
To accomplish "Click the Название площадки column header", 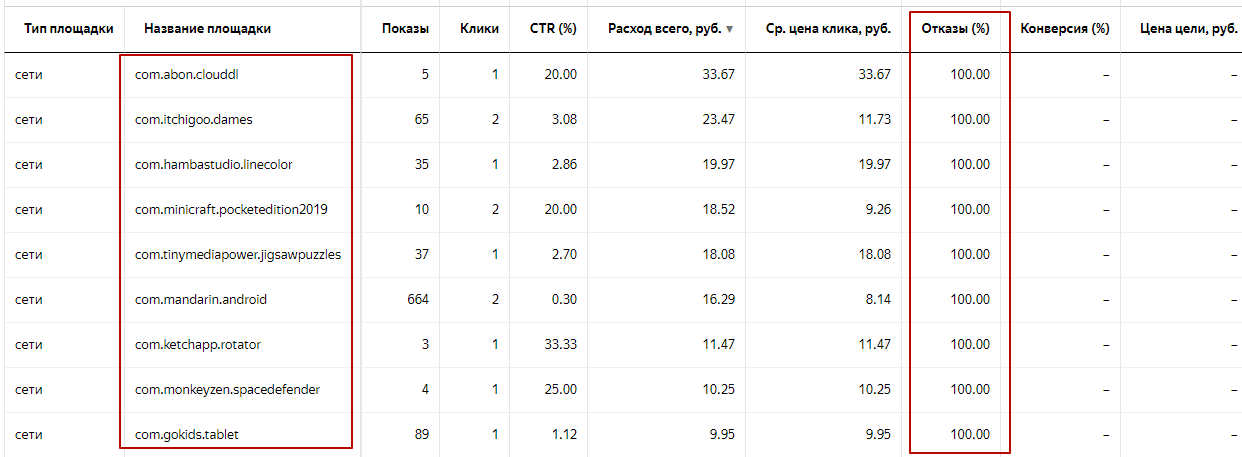I will point(207,29).
